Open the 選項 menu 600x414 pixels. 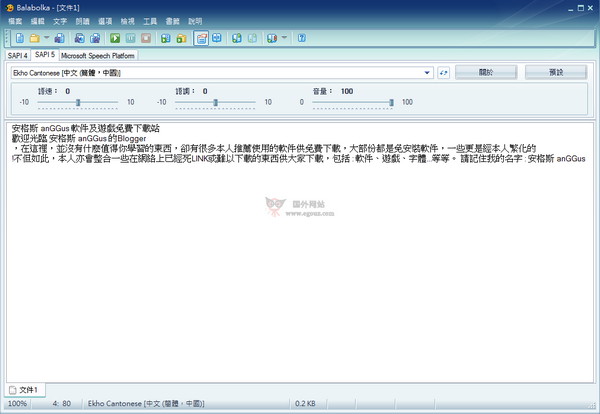[105, 21]
